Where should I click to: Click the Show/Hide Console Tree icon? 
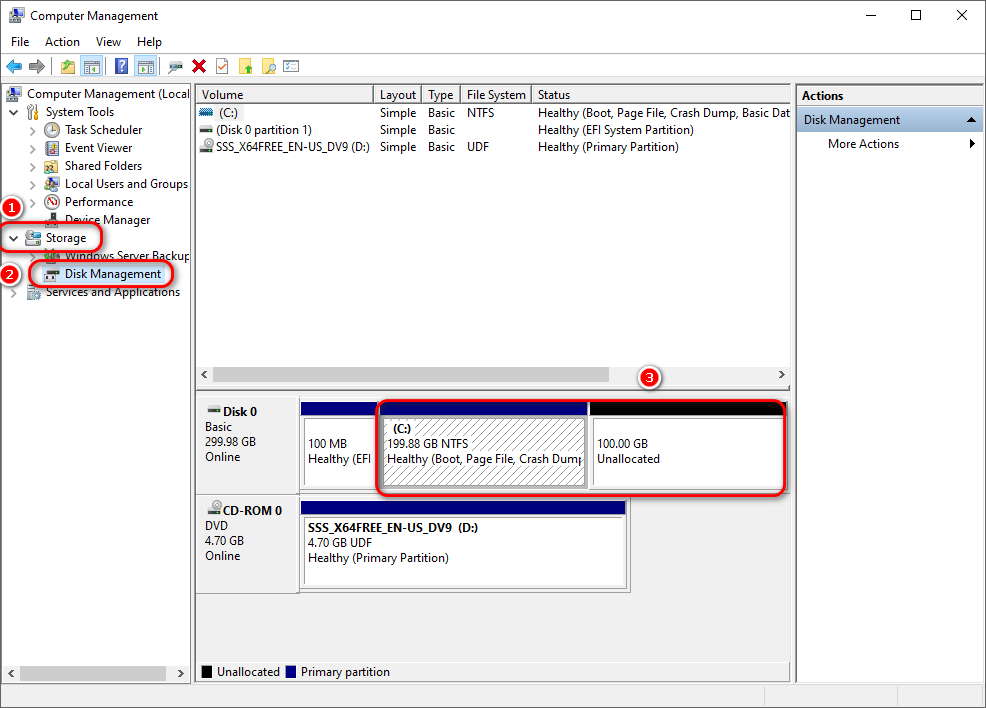[91, 66]
